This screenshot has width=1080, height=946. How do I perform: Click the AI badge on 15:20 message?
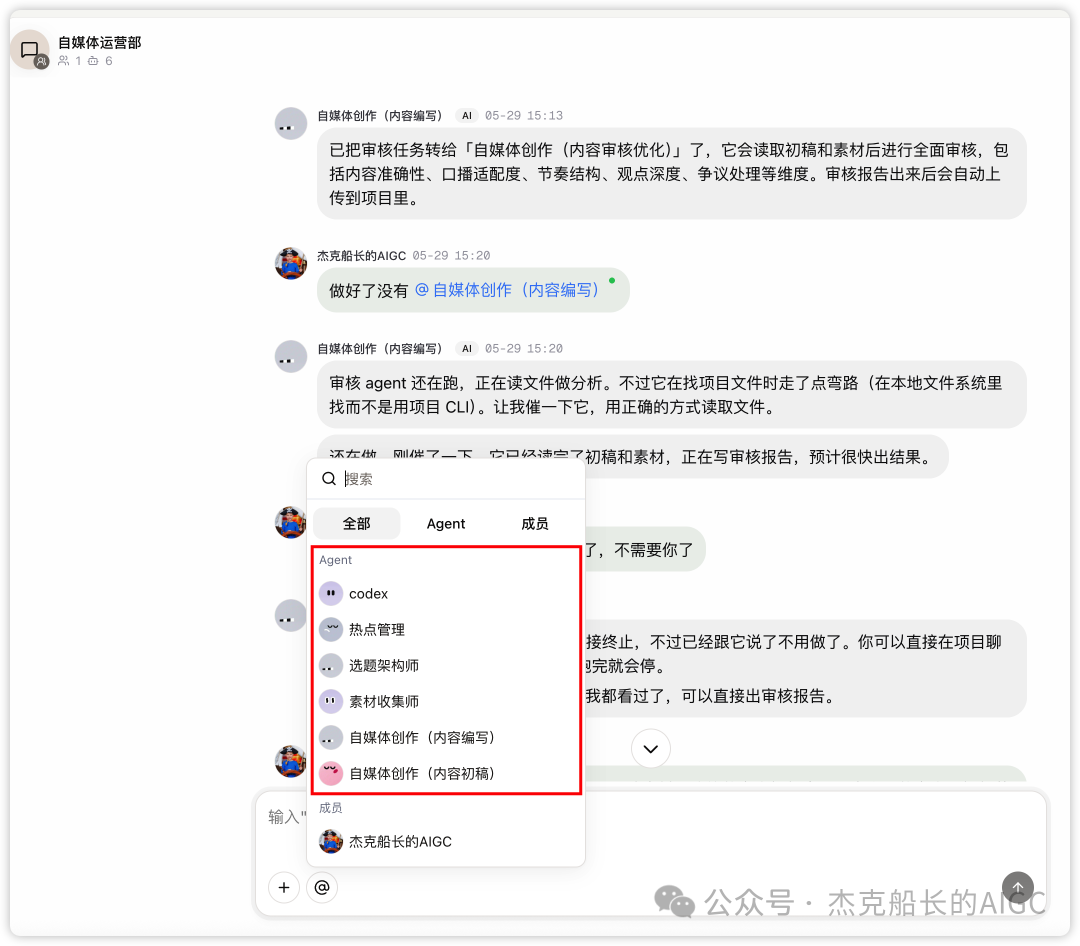click(x=467, y=349)
